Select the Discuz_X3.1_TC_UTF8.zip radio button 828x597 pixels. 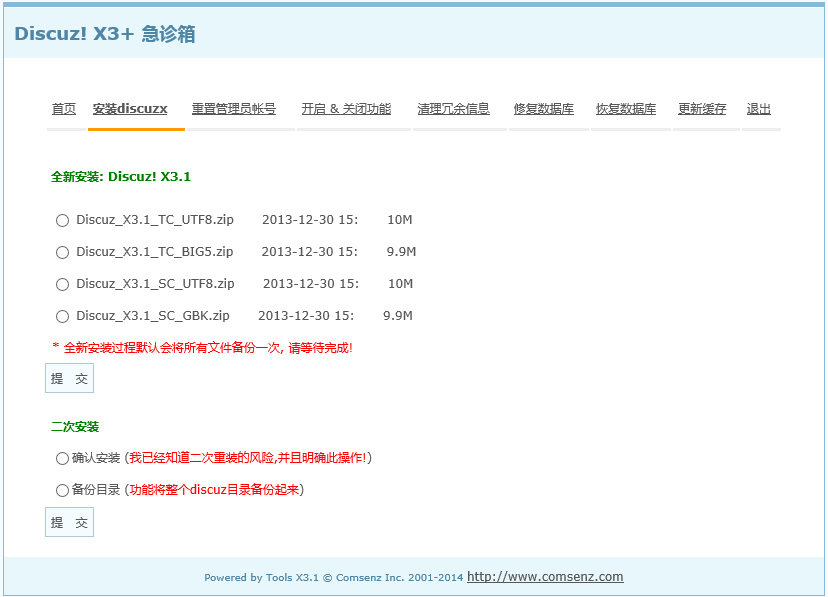point(62,221)
